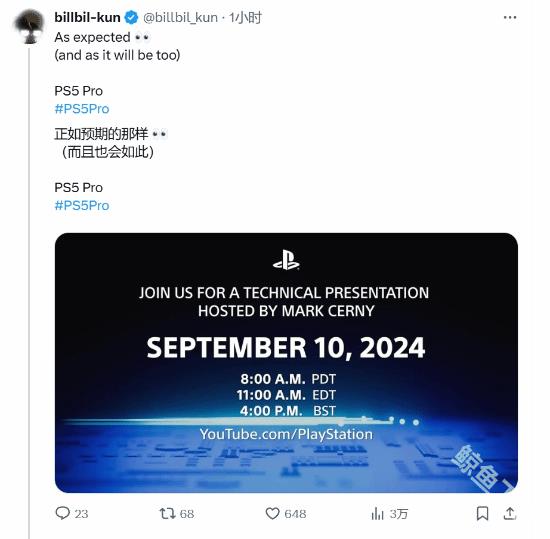Viewport: 550px width, 539px height.
Task: Bookmark this post
Action: 482,513
